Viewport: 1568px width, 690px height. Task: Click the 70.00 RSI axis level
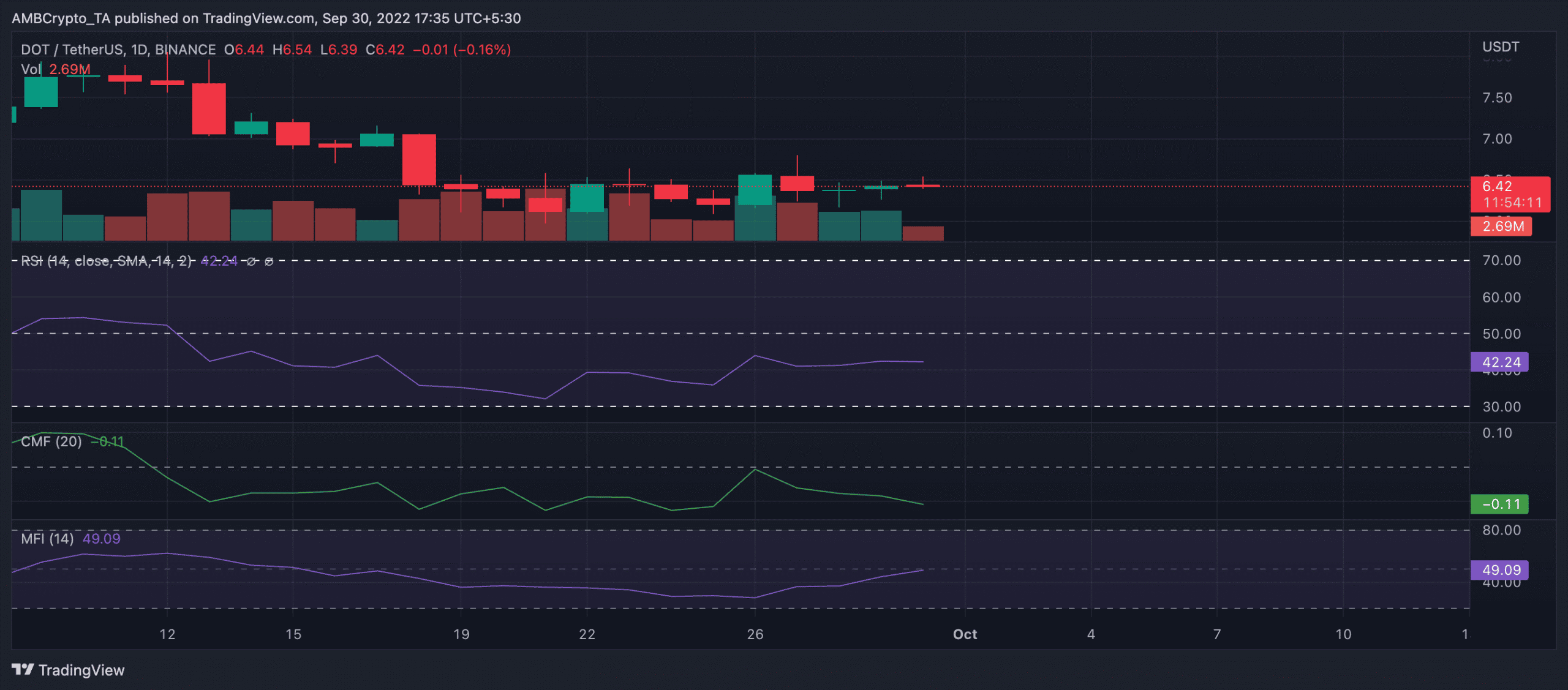[x=1501, y=261]
